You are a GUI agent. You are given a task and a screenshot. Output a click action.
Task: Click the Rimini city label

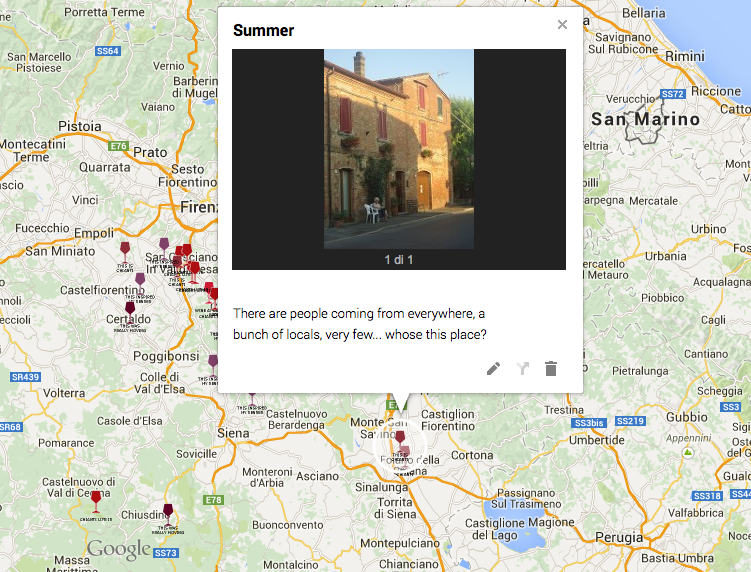[x=685, y=56]
